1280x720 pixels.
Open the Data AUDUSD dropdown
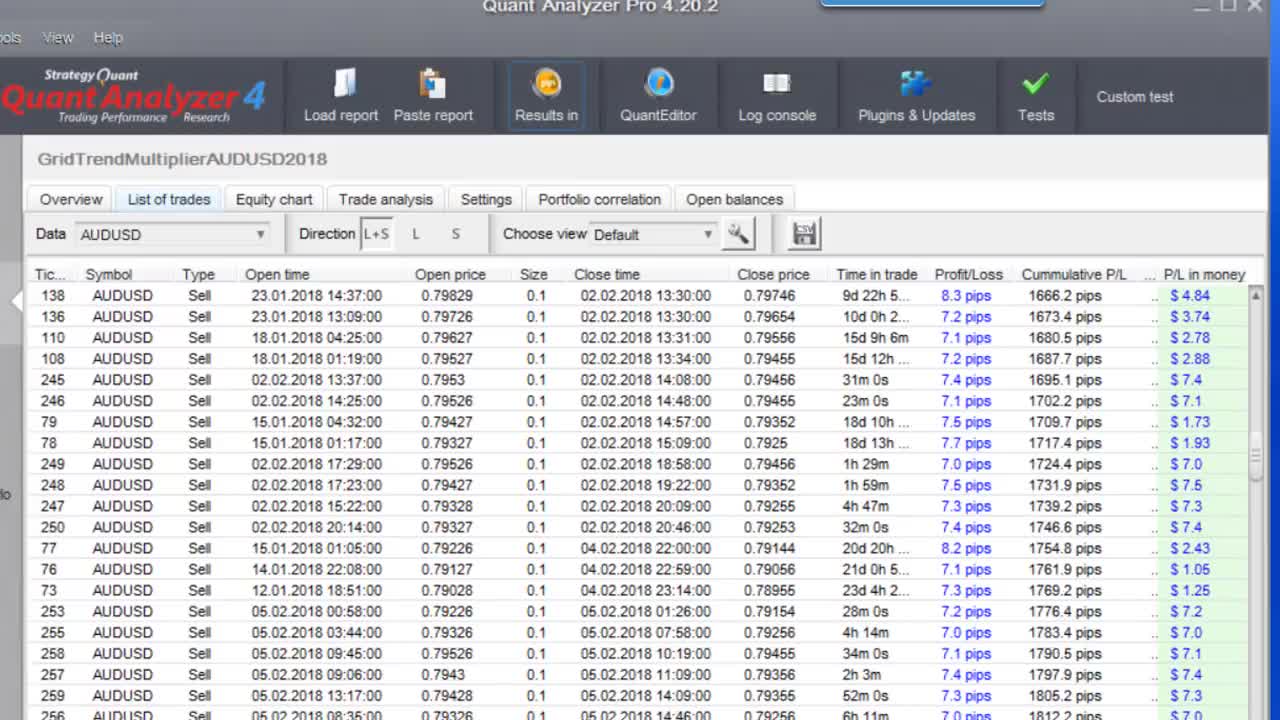(x=172, y=234)
